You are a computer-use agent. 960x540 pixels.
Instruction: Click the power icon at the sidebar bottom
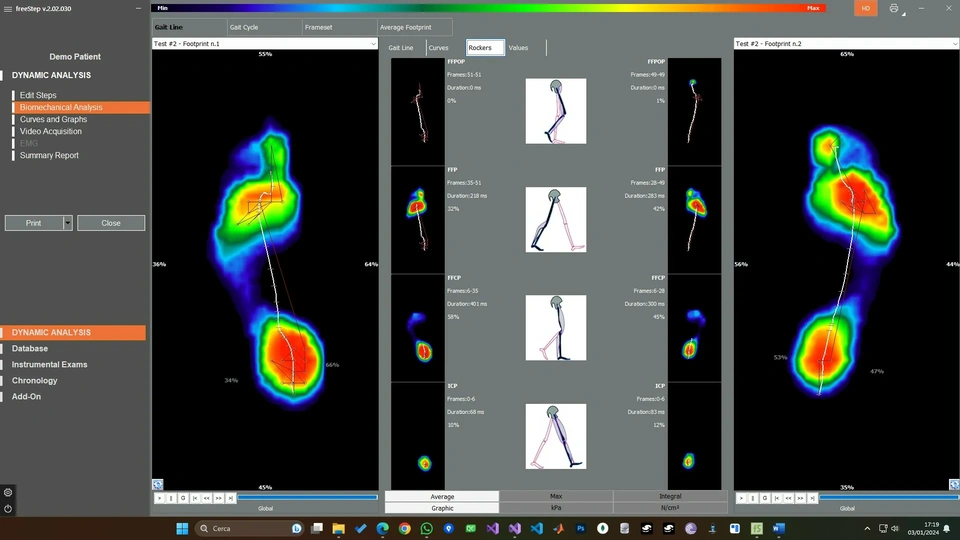(8, 508)
